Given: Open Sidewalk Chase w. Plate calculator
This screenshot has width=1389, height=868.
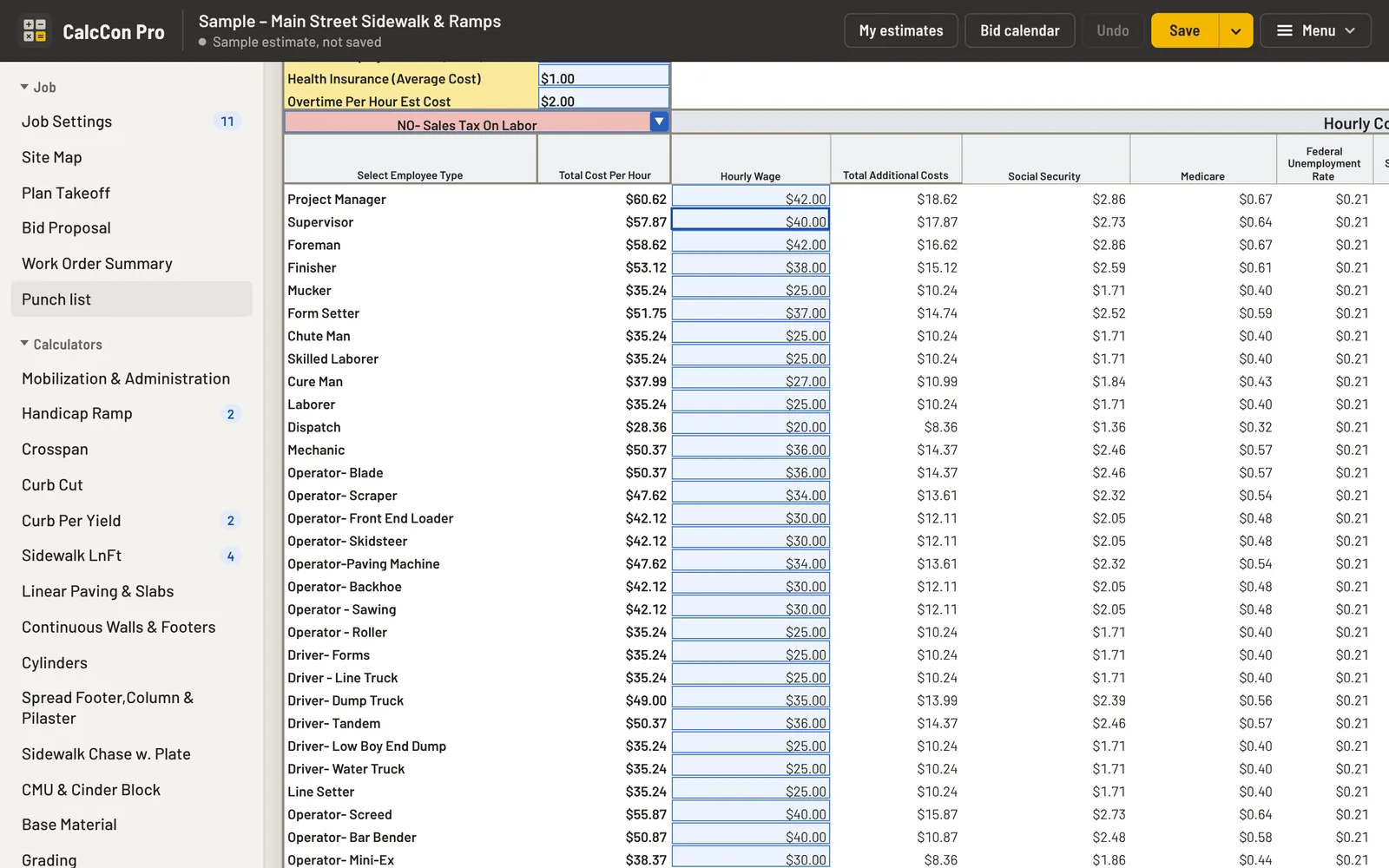Looking at the screenshot, I should click(x=132, y=753).
